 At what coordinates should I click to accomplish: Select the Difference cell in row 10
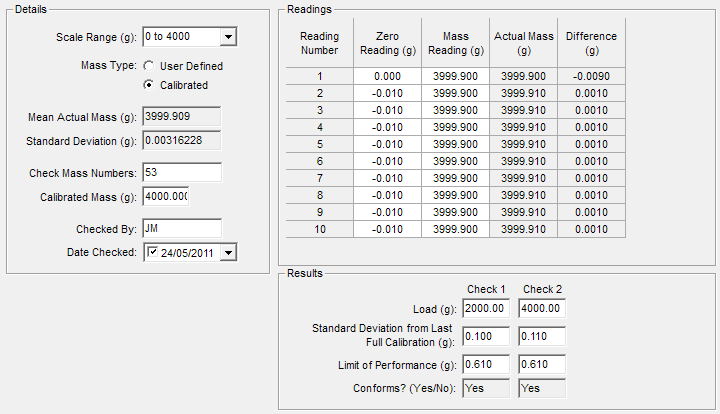pos(591,229)
